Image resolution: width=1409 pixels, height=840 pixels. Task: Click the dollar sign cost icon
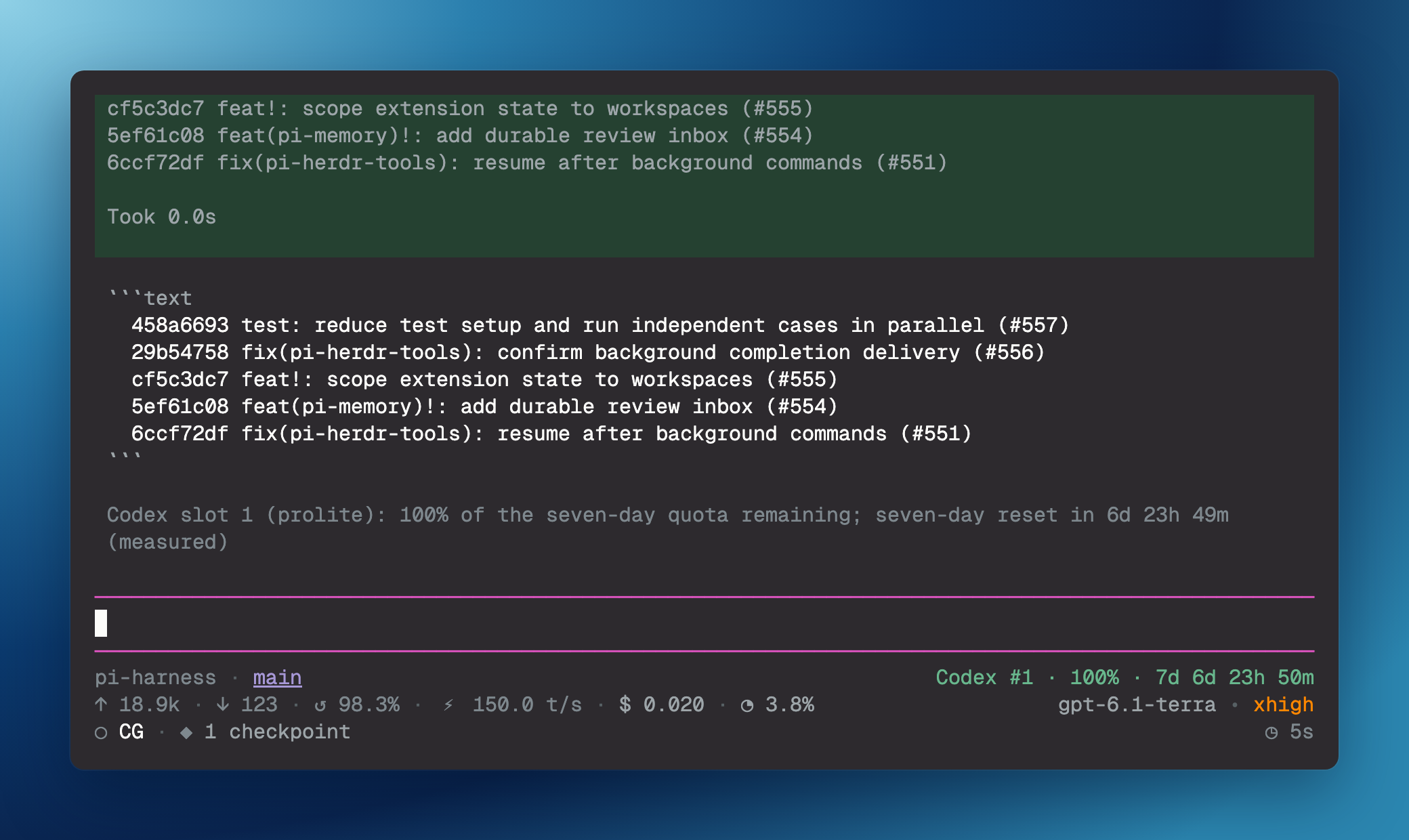click(x=625, y=705)
